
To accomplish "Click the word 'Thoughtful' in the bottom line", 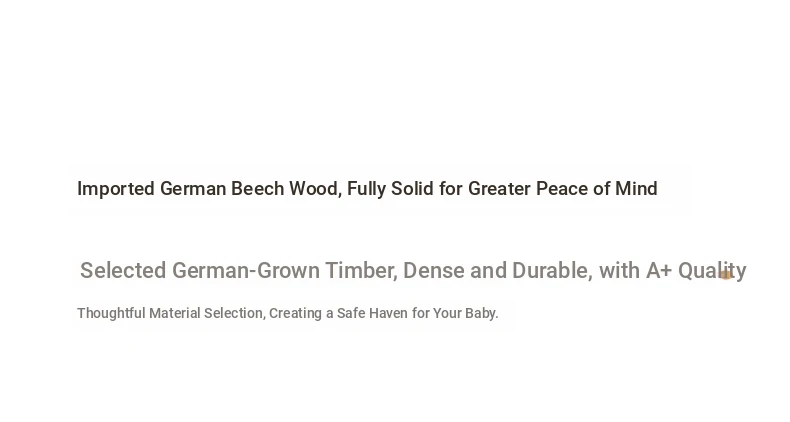I will 111,314.
